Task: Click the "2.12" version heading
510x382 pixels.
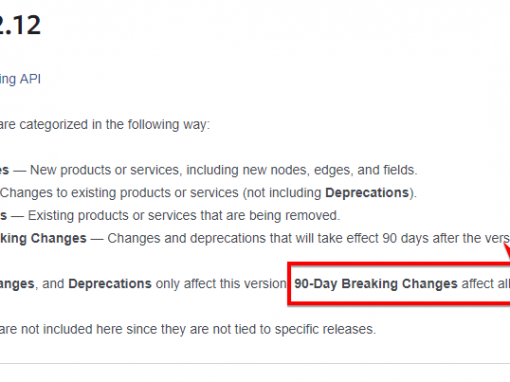Action: 20,25
